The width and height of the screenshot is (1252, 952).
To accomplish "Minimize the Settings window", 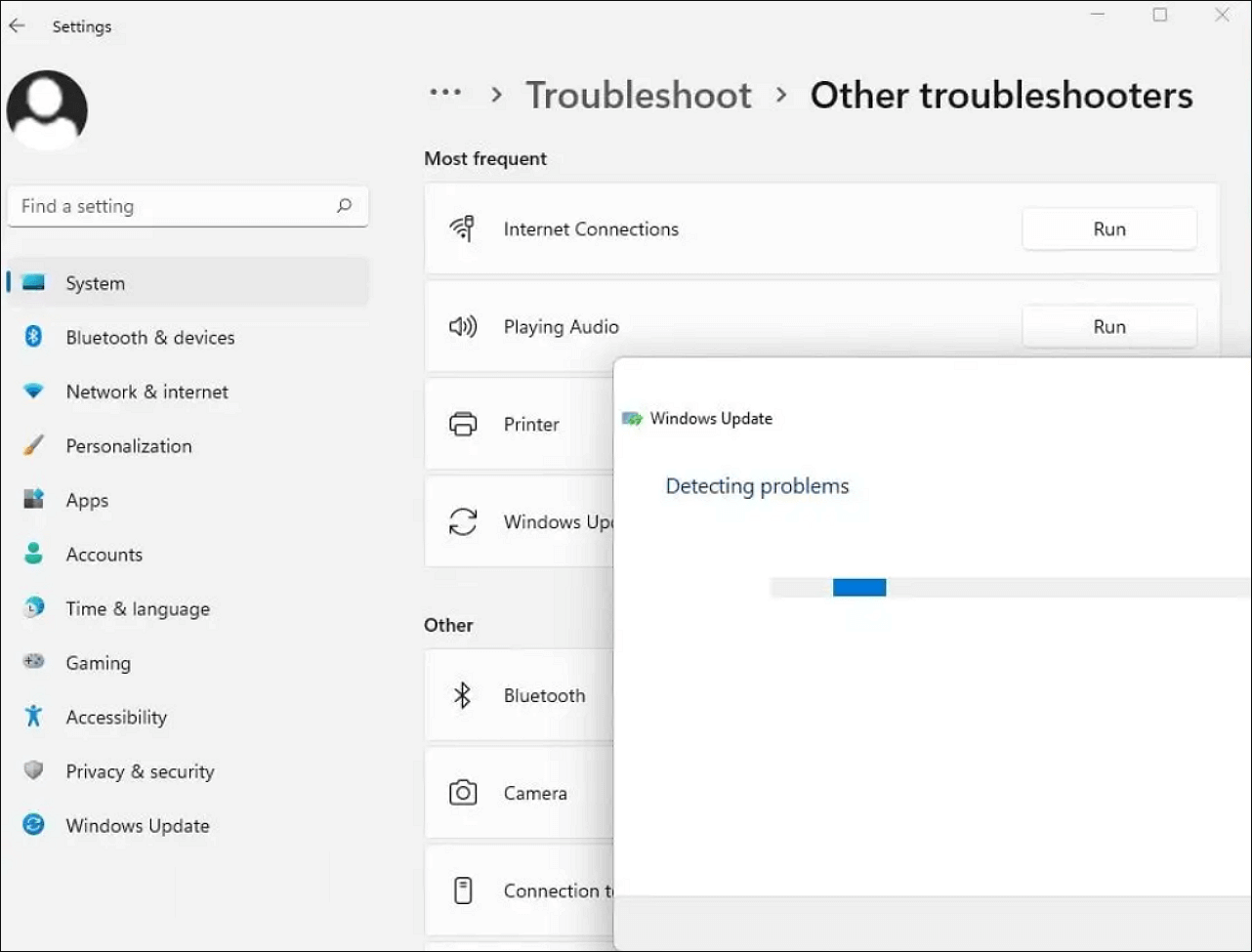I will 1098,16.
